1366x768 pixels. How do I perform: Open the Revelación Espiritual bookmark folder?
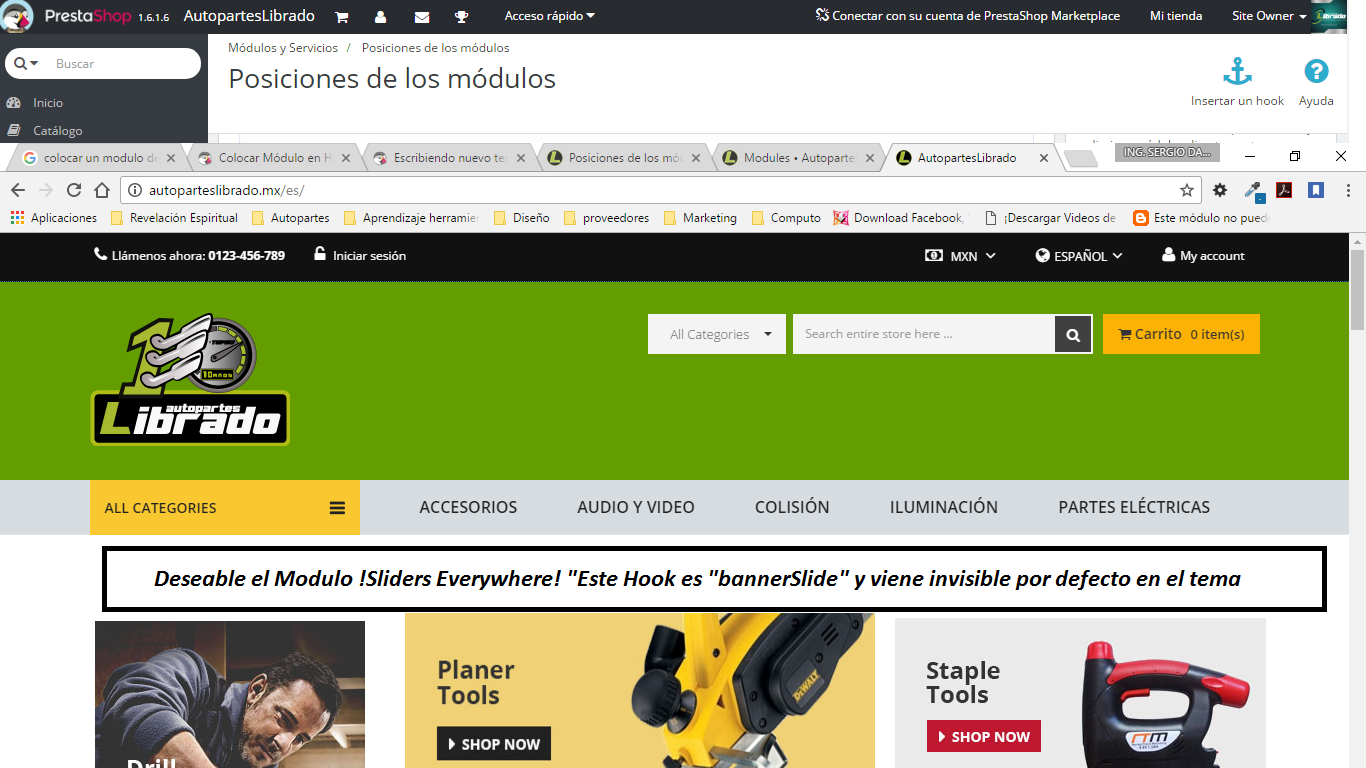(x=174, y=217)
